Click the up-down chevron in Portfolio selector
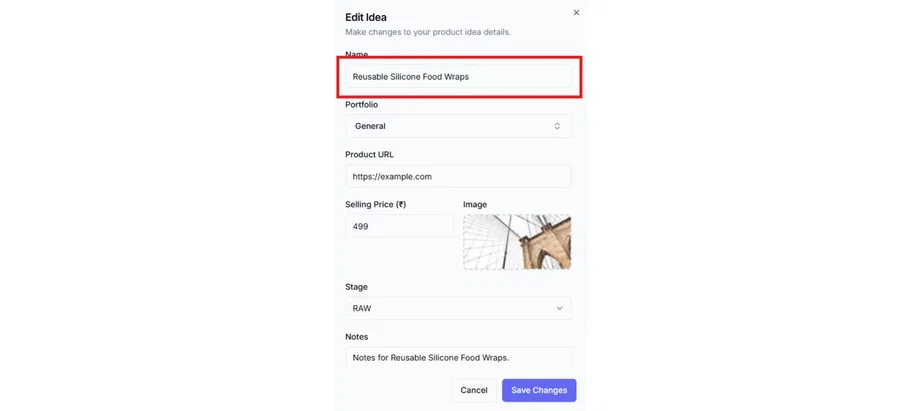The height and width of the screenshot is (411, 920). pyautogui.click(x=557, y=126)
